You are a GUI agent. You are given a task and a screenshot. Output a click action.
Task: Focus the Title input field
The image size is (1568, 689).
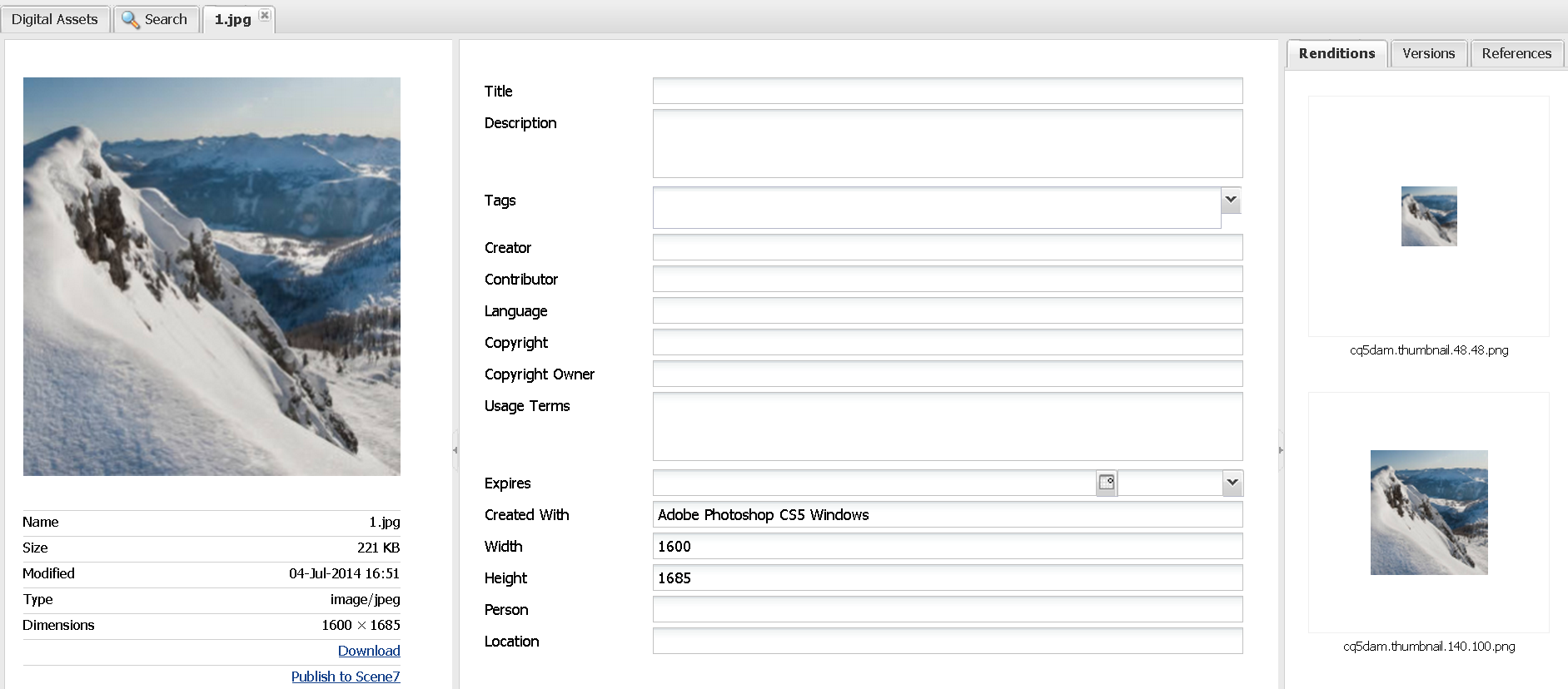[948, 91]
